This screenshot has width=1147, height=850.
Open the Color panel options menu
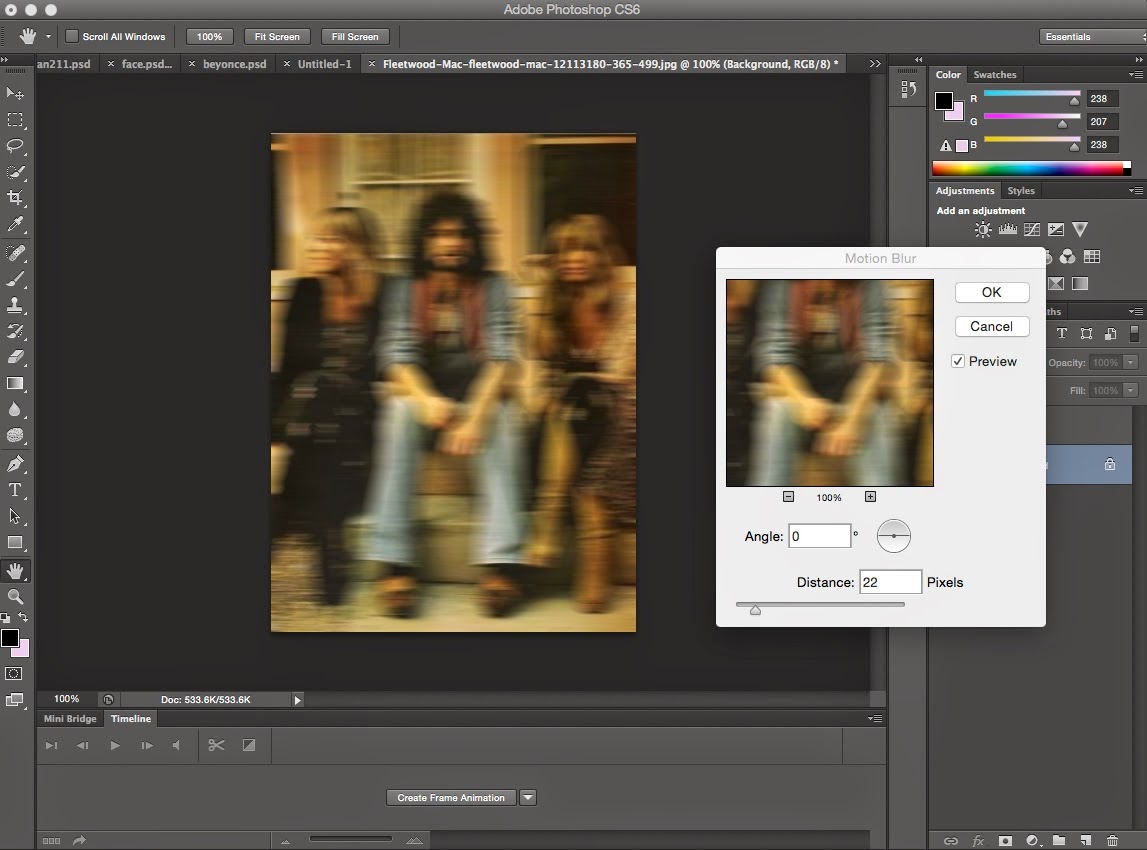click(x=1135, y=75)
